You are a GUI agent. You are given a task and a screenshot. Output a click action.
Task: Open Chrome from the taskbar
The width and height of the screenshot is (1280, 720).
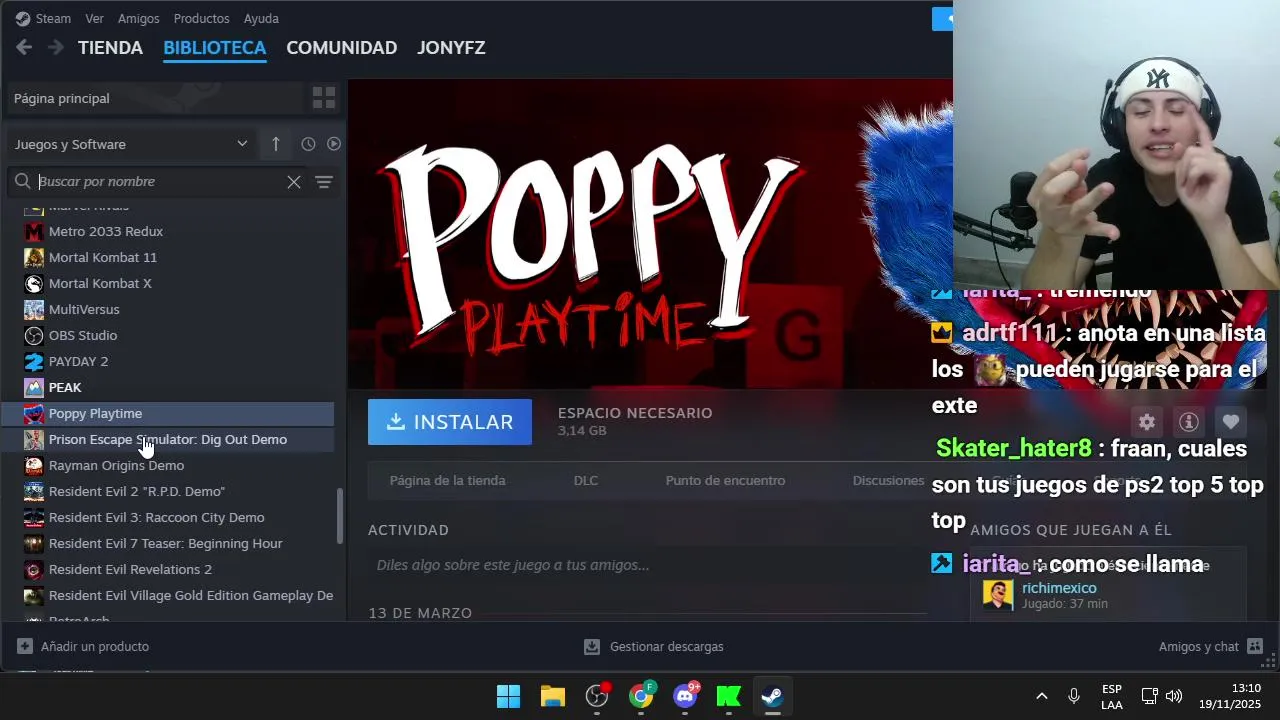[x=641, y=696]
